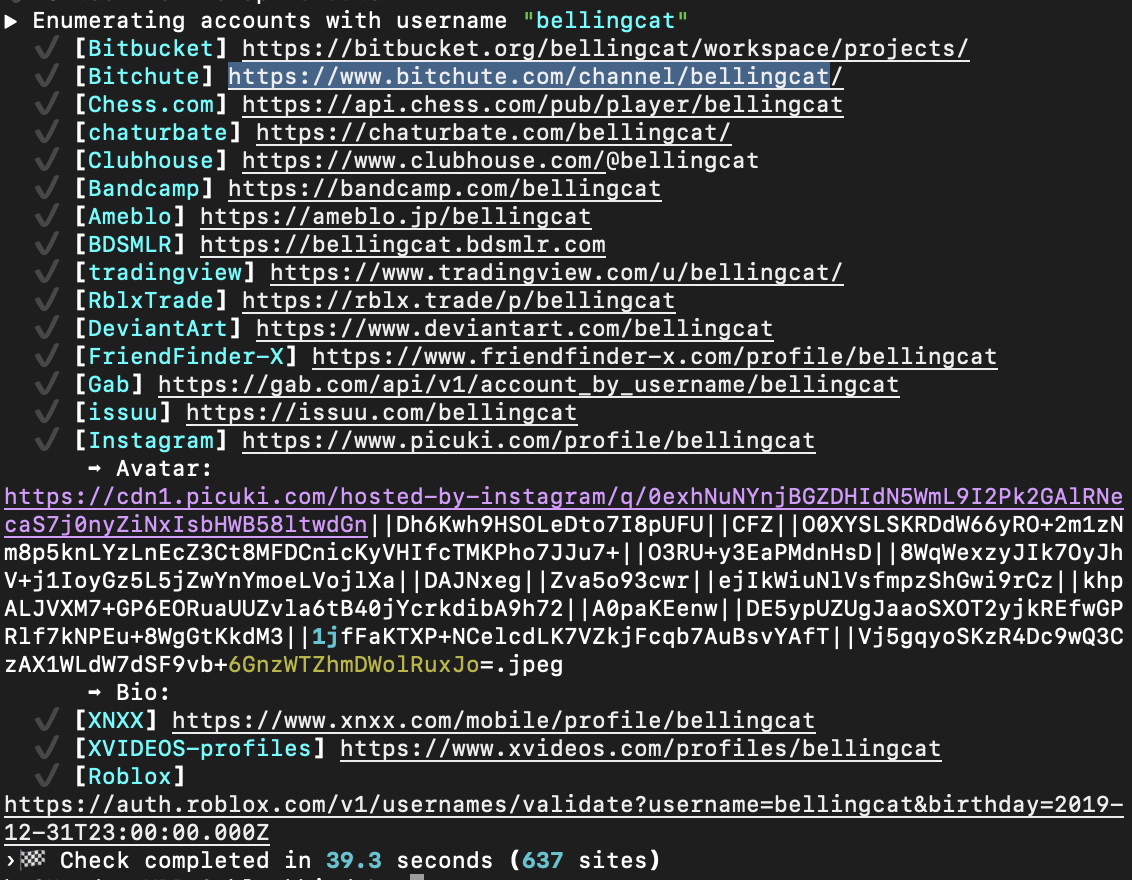
Task: Open the xnxx.com mobile profile URL
Action: [493, 720]
